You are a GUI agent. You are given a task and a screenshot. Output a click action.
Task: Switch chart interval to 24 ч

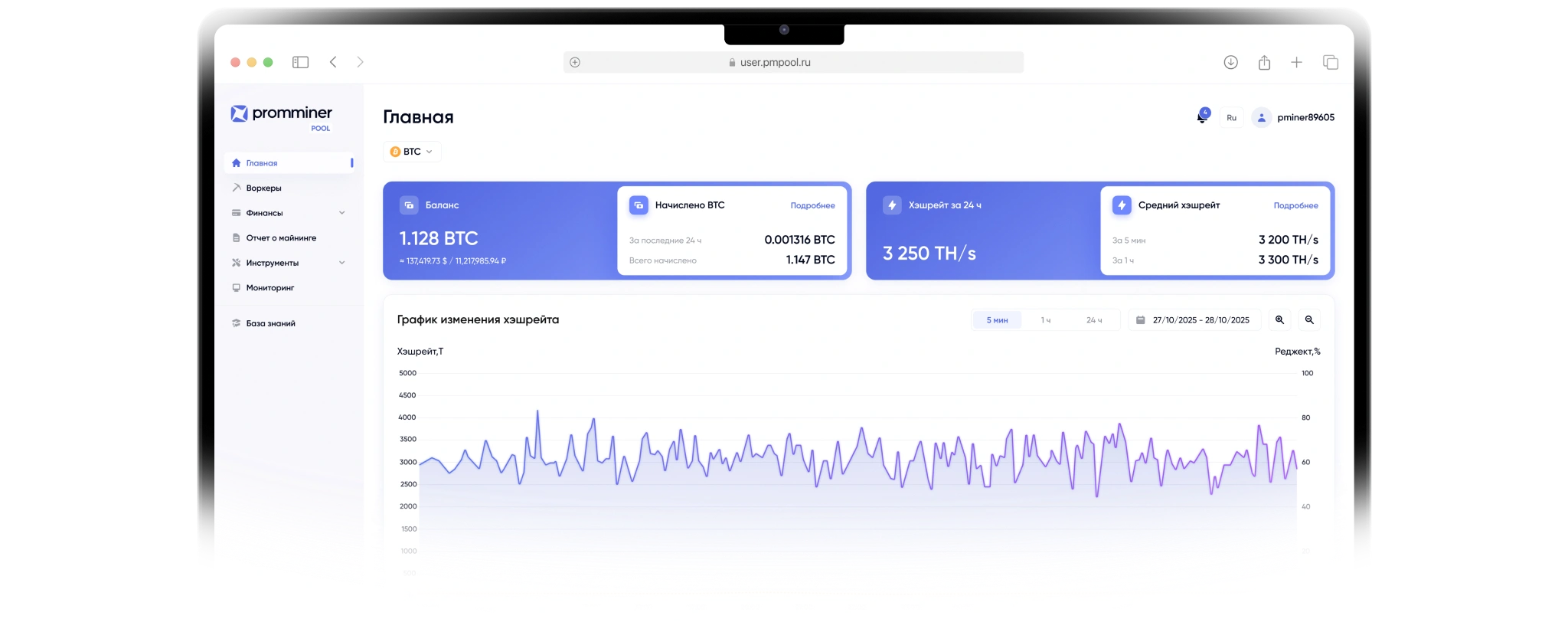[x=1094, y=320]
